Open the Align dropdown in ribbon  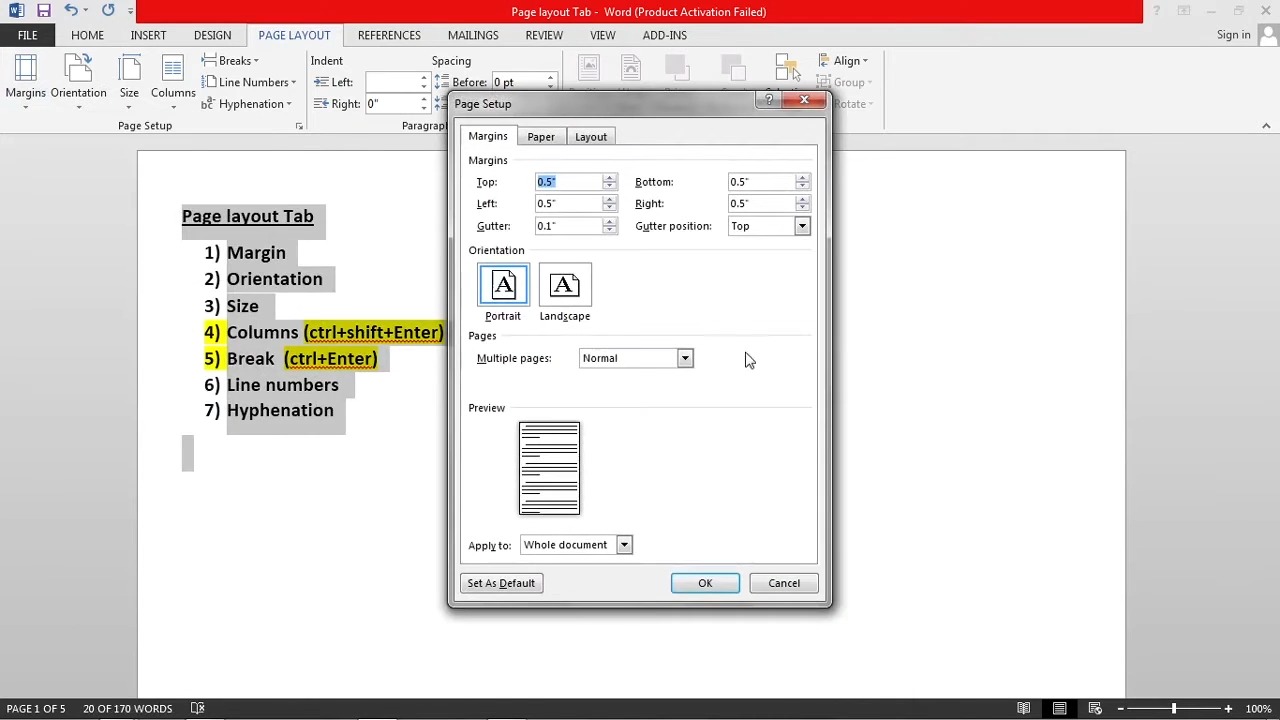843,61
